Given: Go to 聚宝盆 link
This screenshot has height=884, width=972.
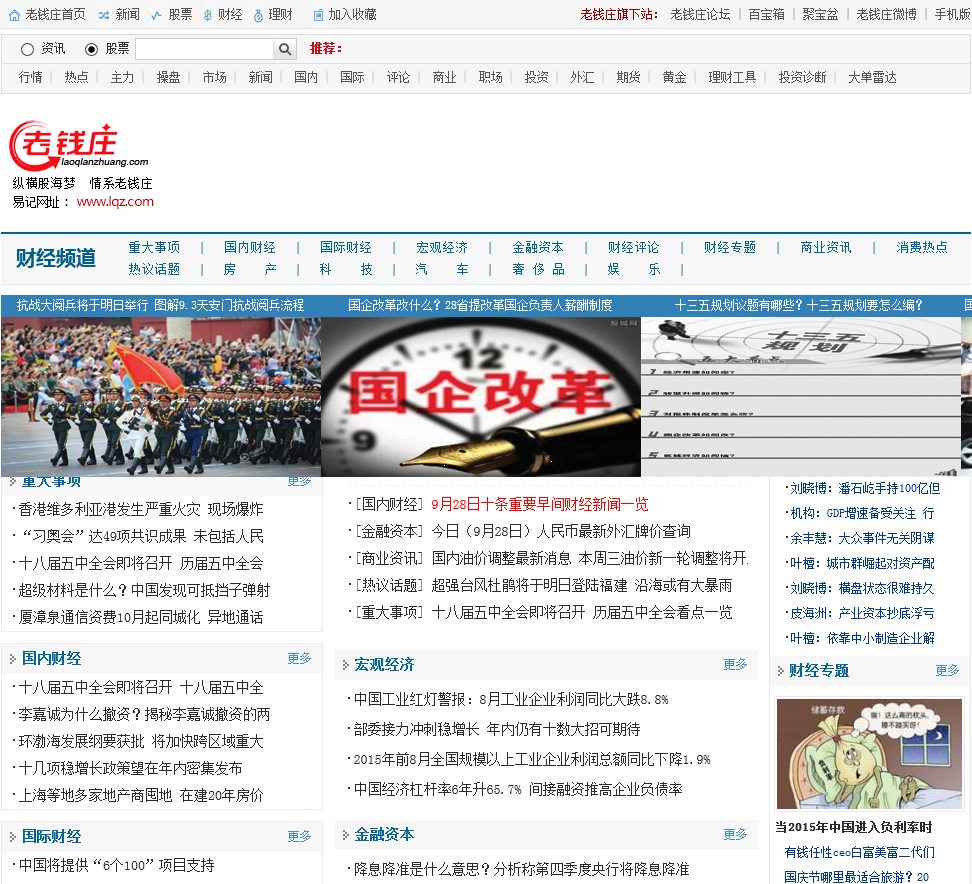Looking at the screenshot, I should tap(820, 14).
